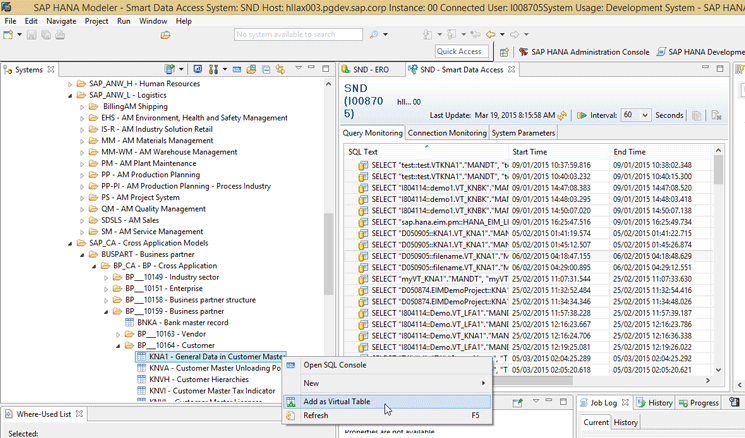Click the folder find icon in Systems toolbar

(251, 69)
